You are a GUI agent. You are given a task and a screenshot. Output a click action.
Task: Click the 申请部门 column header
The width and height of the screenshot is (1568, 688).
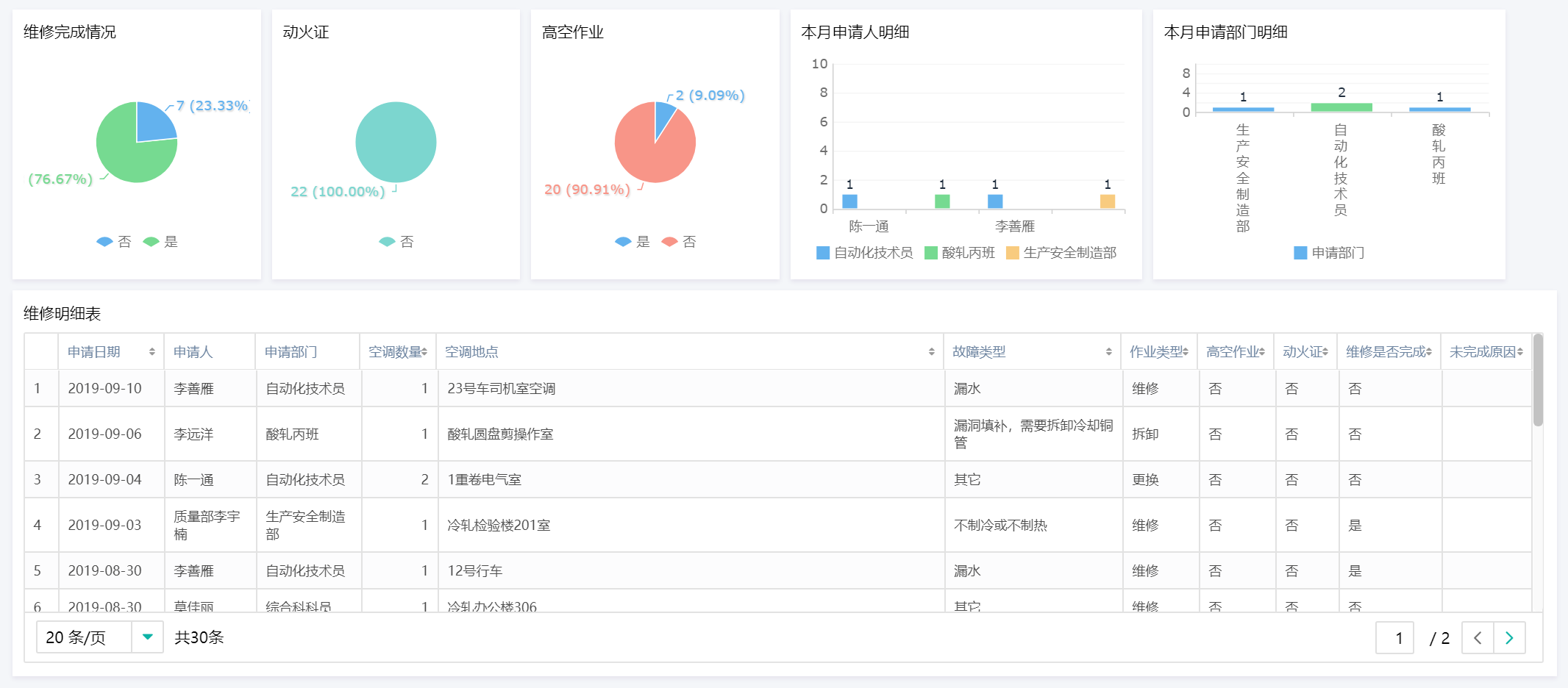[291, 352]
